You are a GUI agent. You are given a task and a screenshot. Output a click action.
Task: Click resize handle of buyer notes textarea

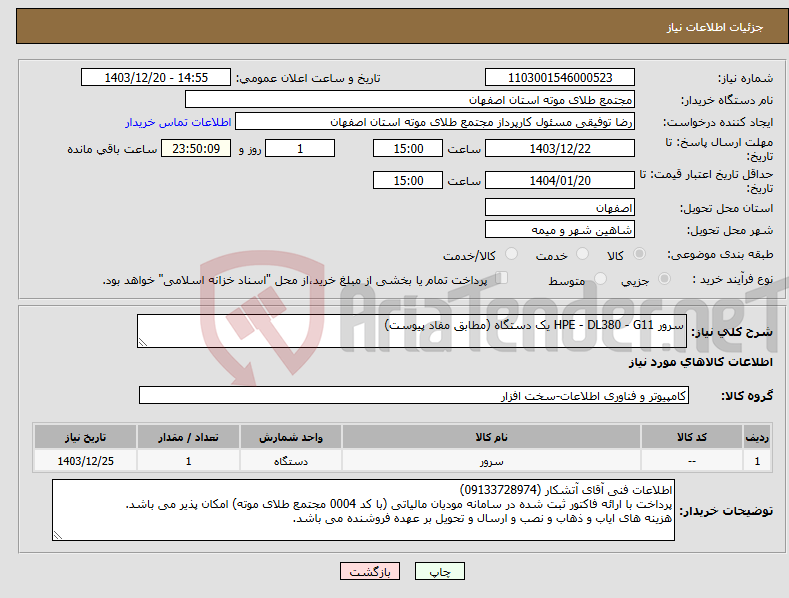(58, 535)
